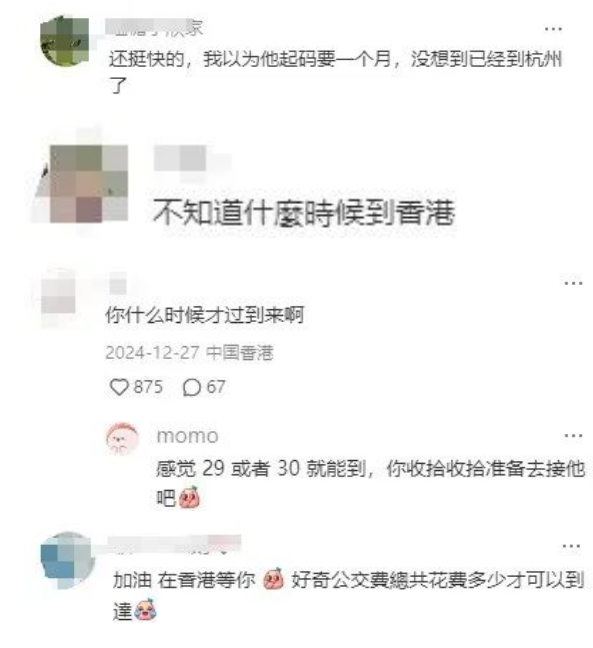Like the comment with 875 likes
Image resolution: width=593 pixels, height=648 pixels.
(119, 388)
